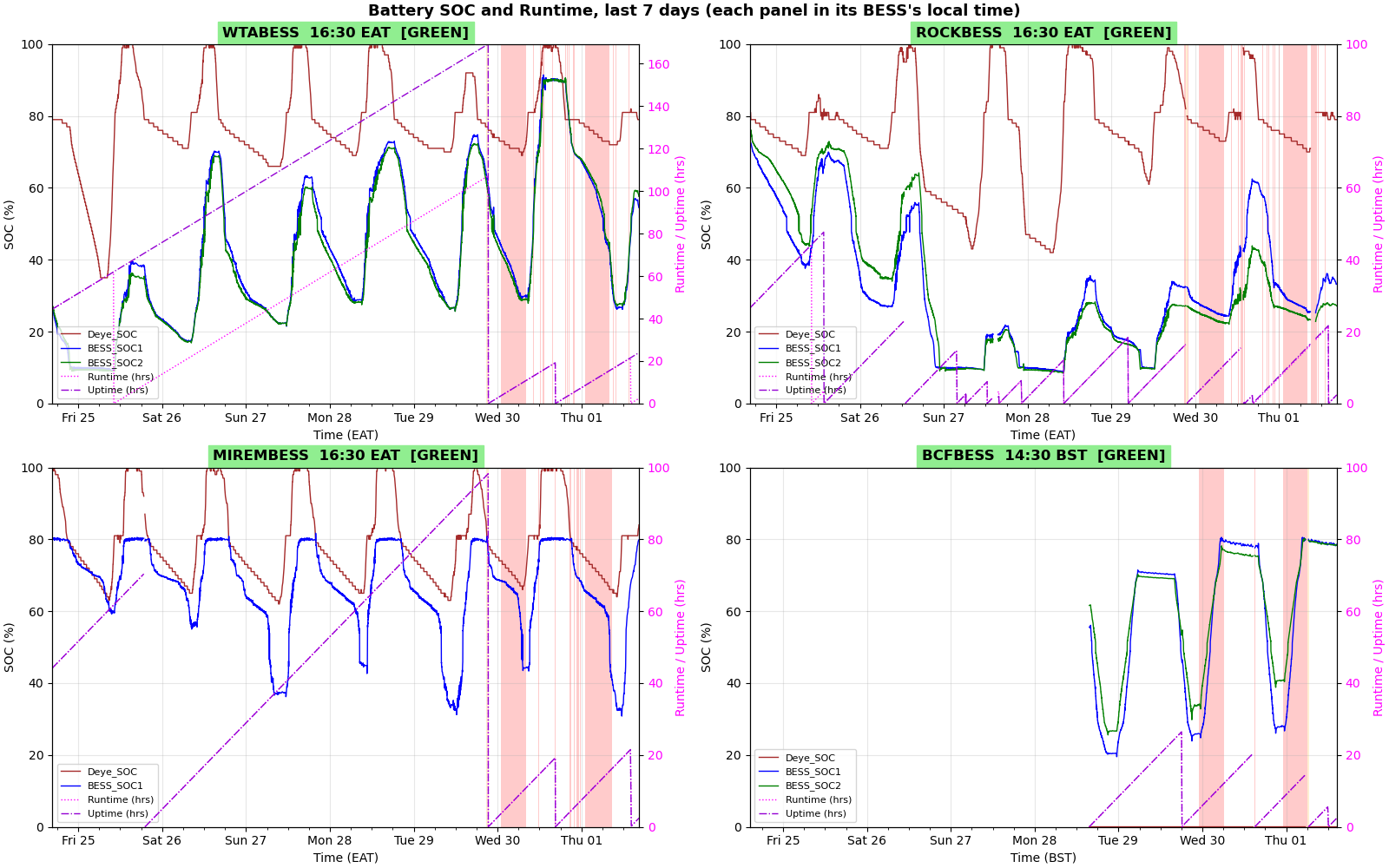Click the "Mon 28" tick label under MIREMBESS
This screenshot has width=1389, height=868.
pos(330,840)
